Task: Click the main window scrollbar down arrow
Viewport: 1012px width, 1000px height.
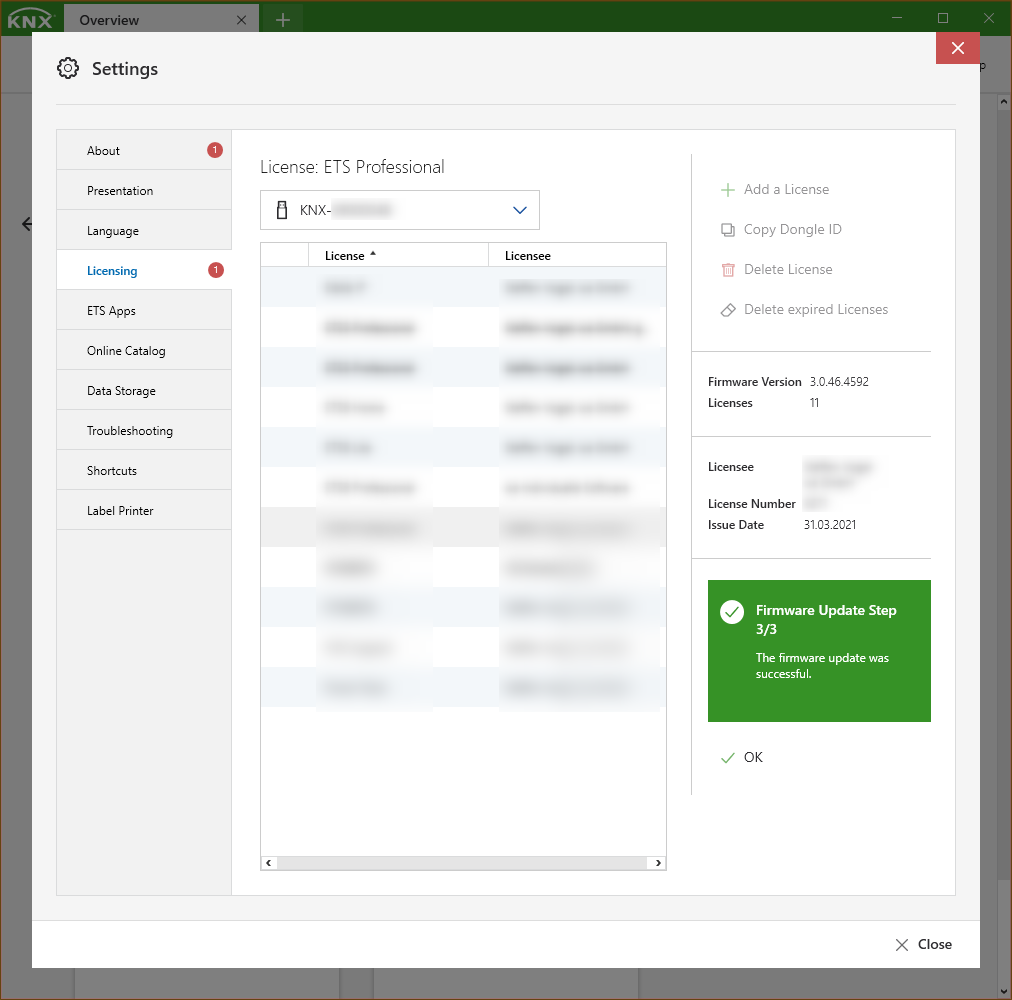Action: point(1004,992)
